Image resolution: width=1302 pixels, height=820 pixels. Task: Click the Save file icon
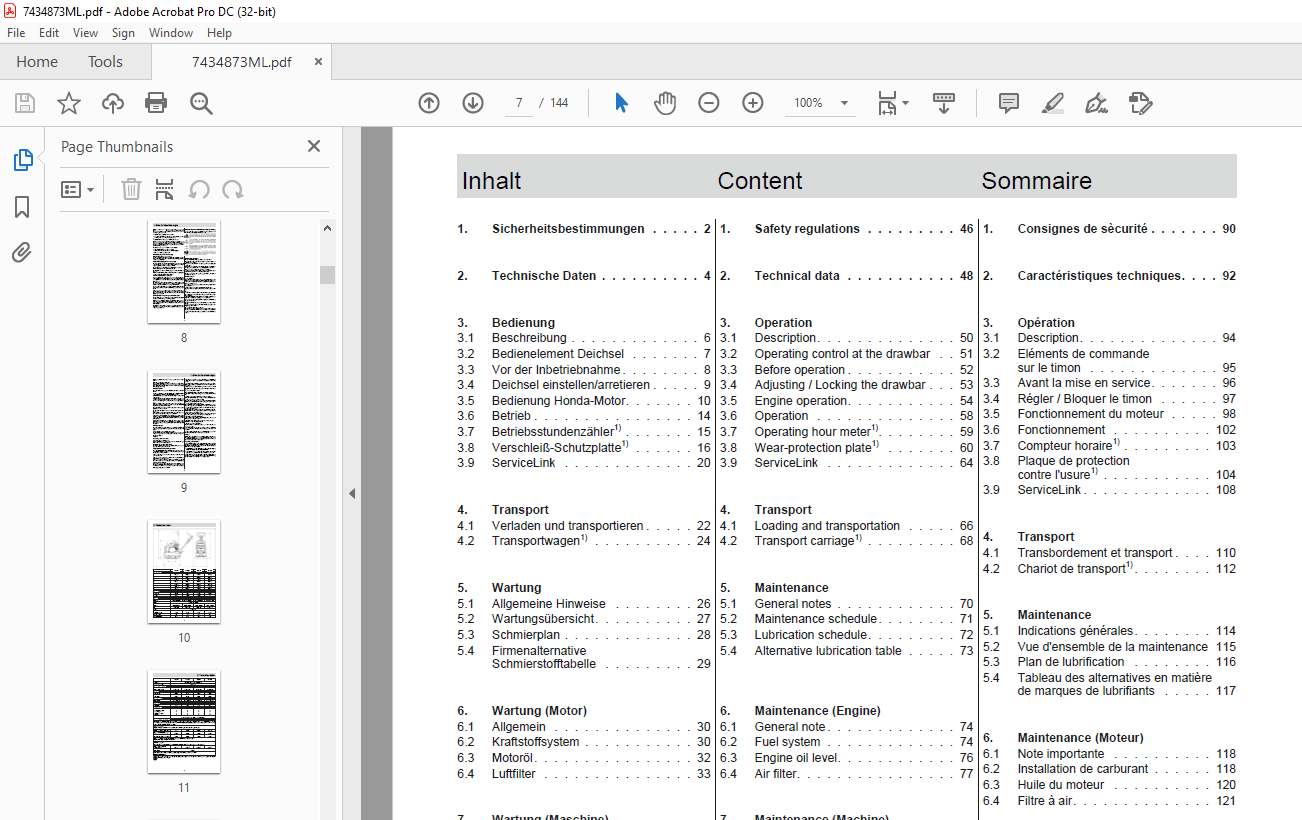25,103
